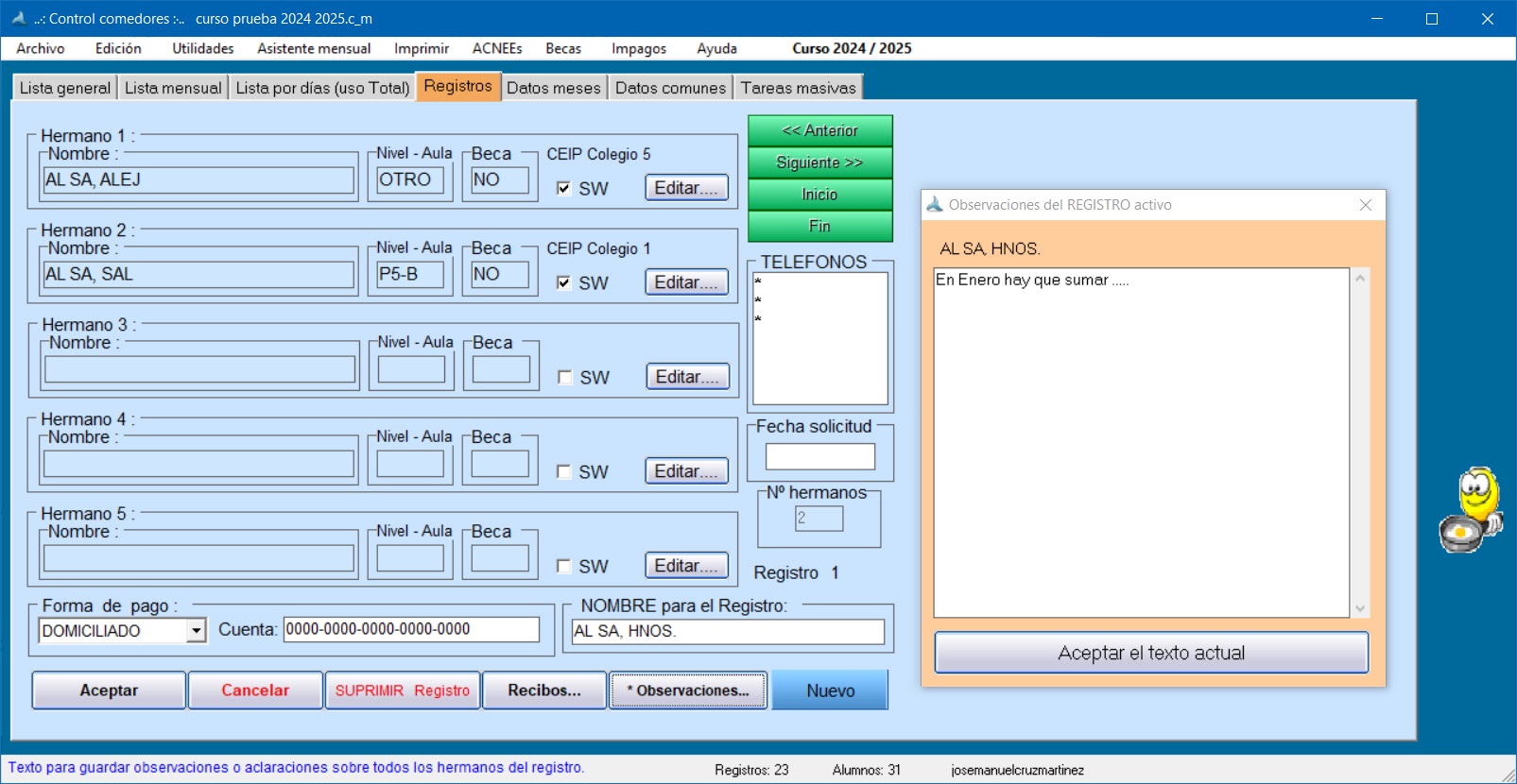This screenshot has height=784, width=1517.
Task: Open the Becas menu
Action: point(562,48)
